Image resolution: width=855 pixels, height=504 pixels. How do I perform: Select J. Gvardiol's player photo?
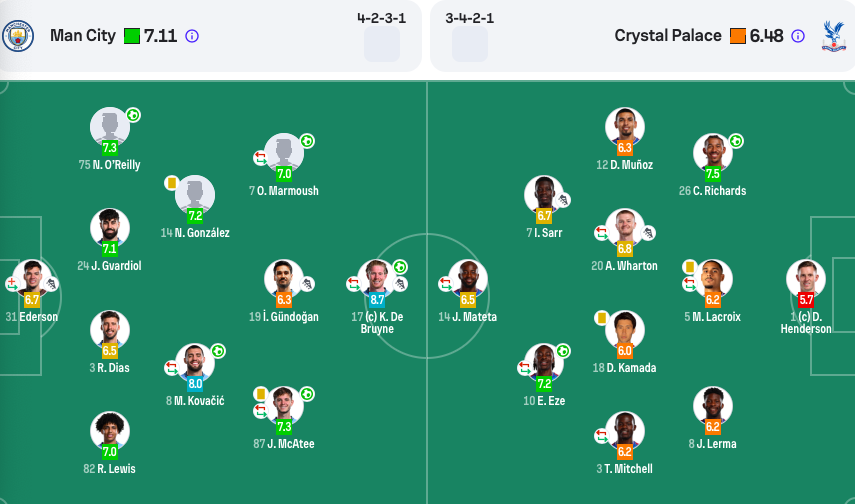click(x=110, y=228)
